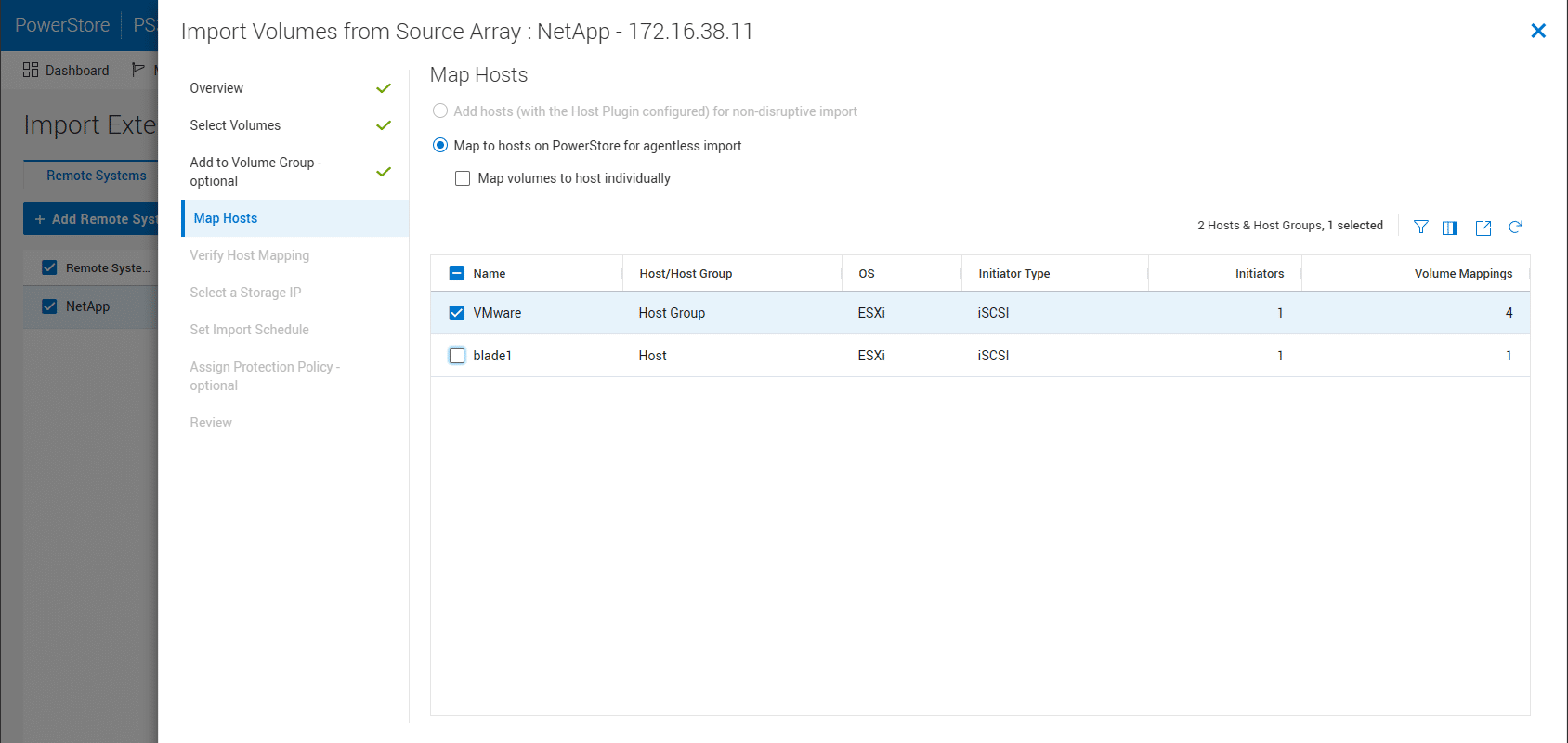Sort by Volume Mappings column header
This screenshot has height=743, width=1568.
point(1463,274)
